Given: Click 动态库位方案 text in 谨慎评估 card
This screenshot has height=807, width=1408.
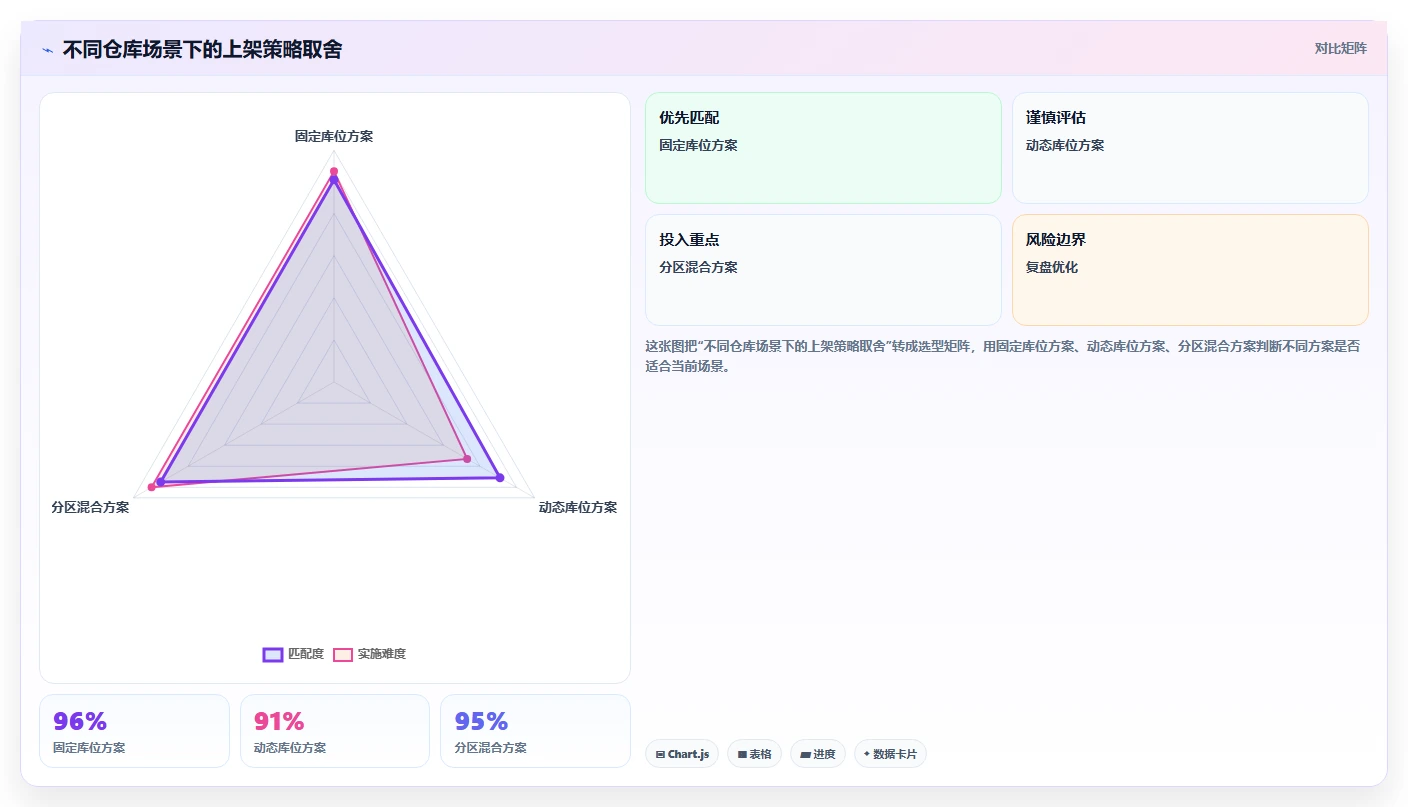Looking at the screenshot, I should [1065, 145].
